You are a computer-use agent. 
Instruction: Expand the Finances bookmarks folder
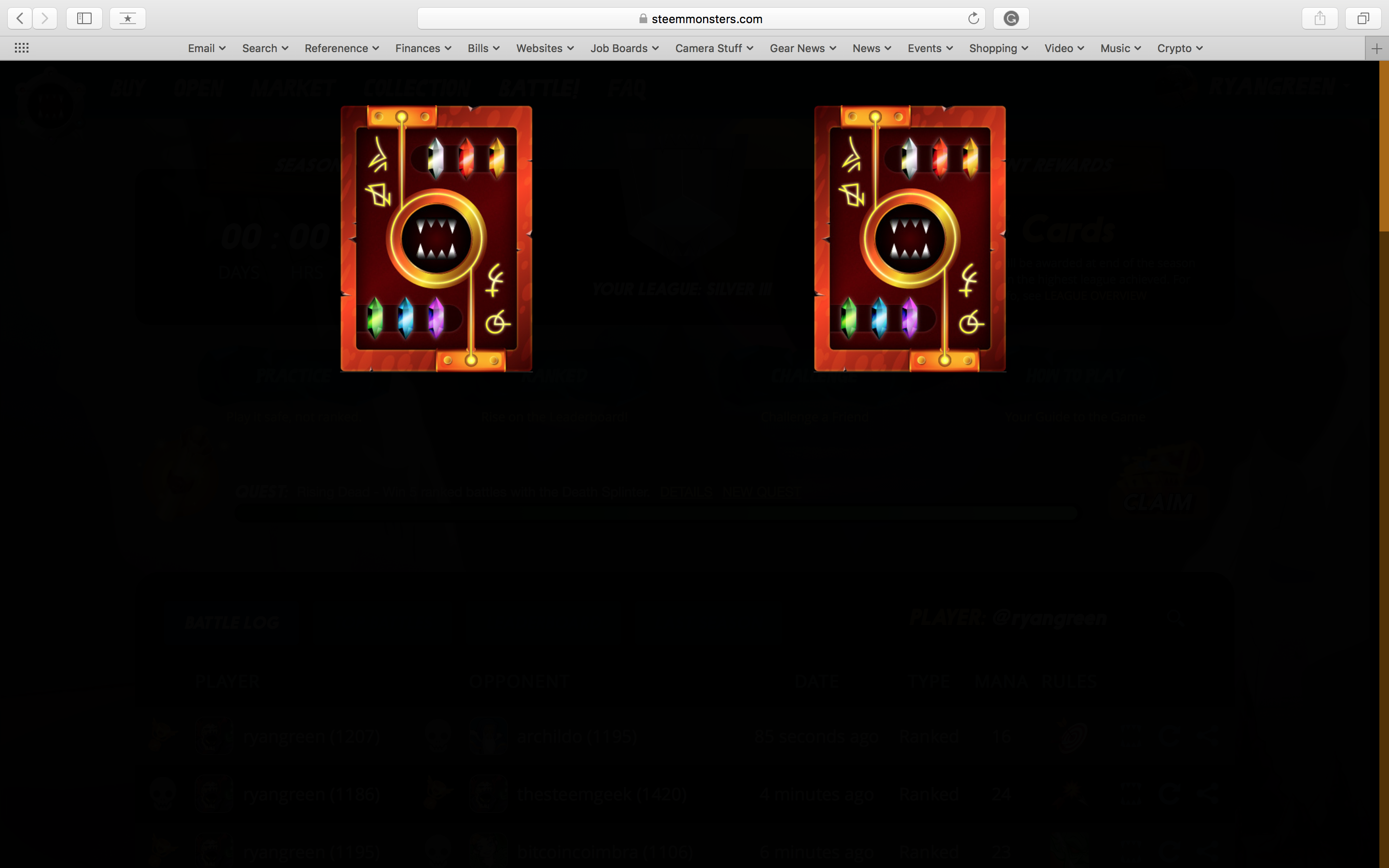(423, 48)
